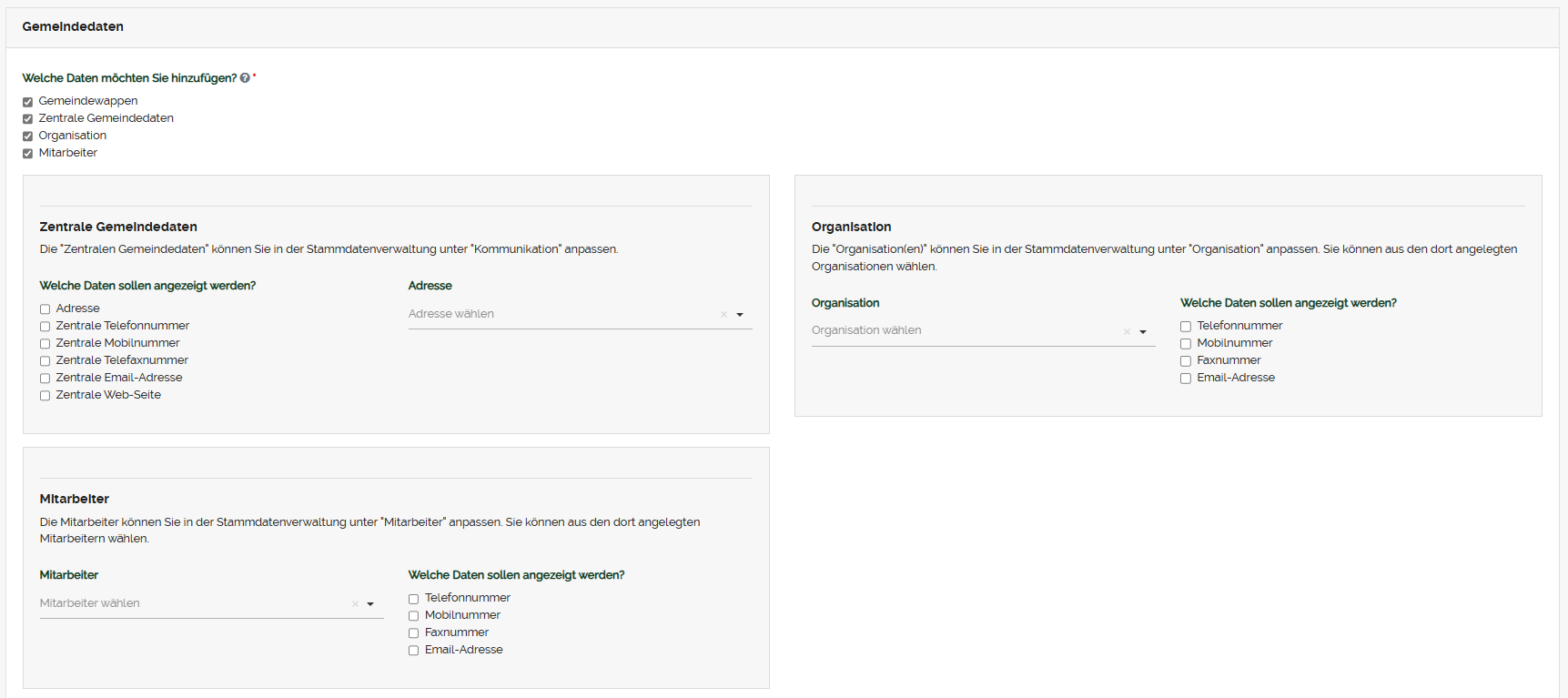Enable Mobilnummer in the Organisation panel

1186,344
